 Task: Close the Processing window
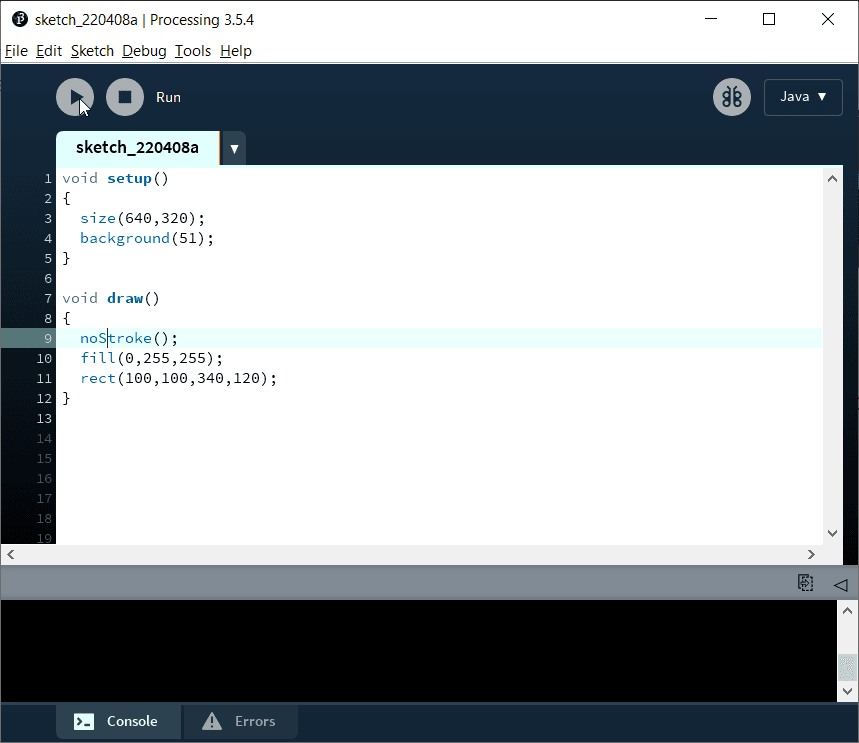828,19
